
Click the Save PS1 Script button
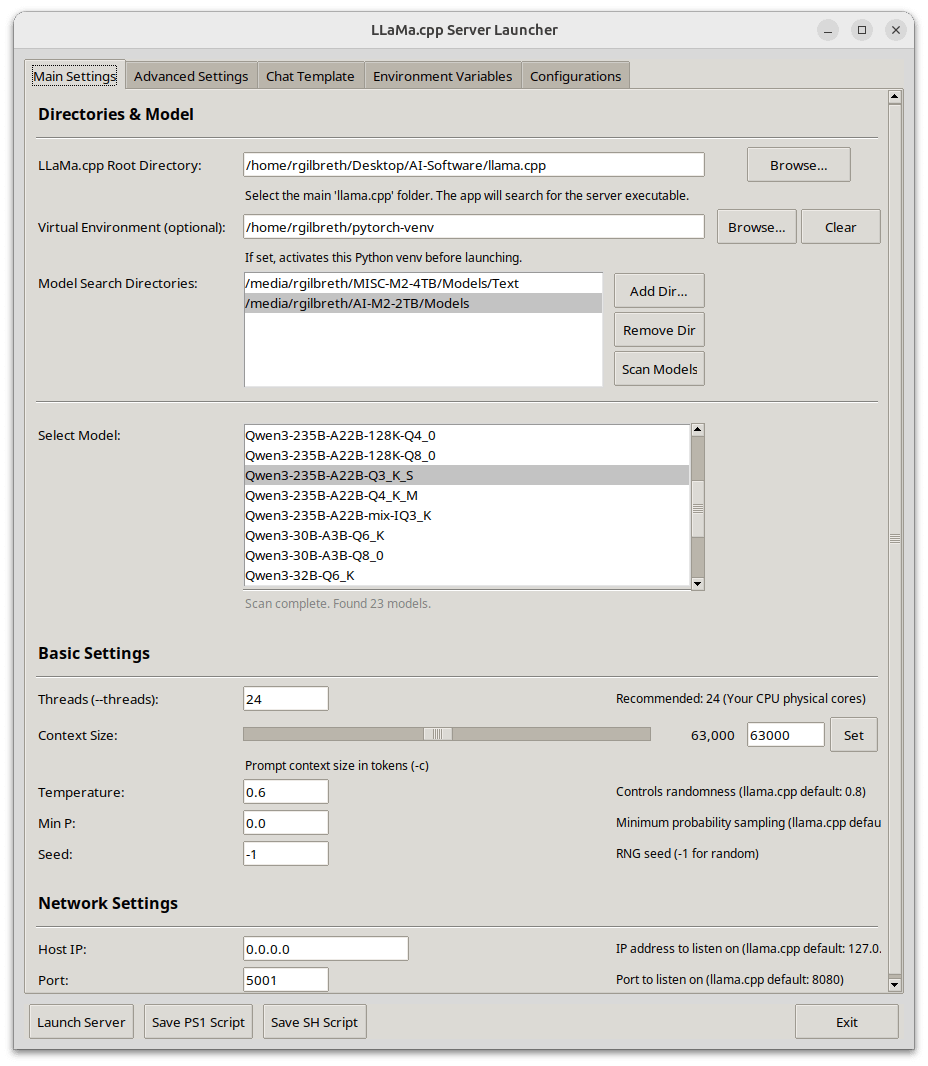point(199,1022)
